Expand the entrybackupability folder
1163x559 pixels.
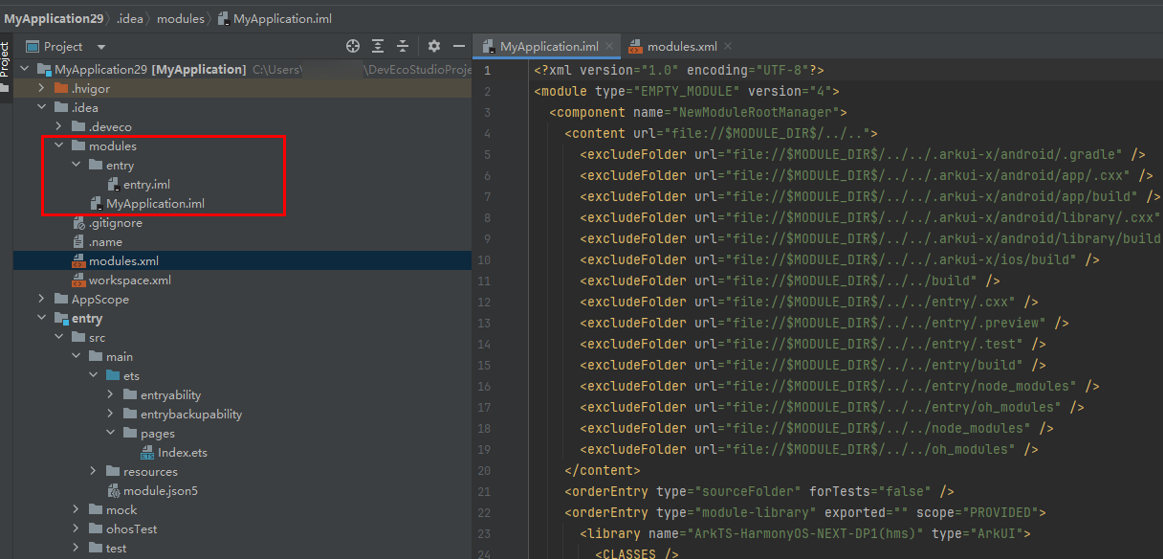click(110, 414)
